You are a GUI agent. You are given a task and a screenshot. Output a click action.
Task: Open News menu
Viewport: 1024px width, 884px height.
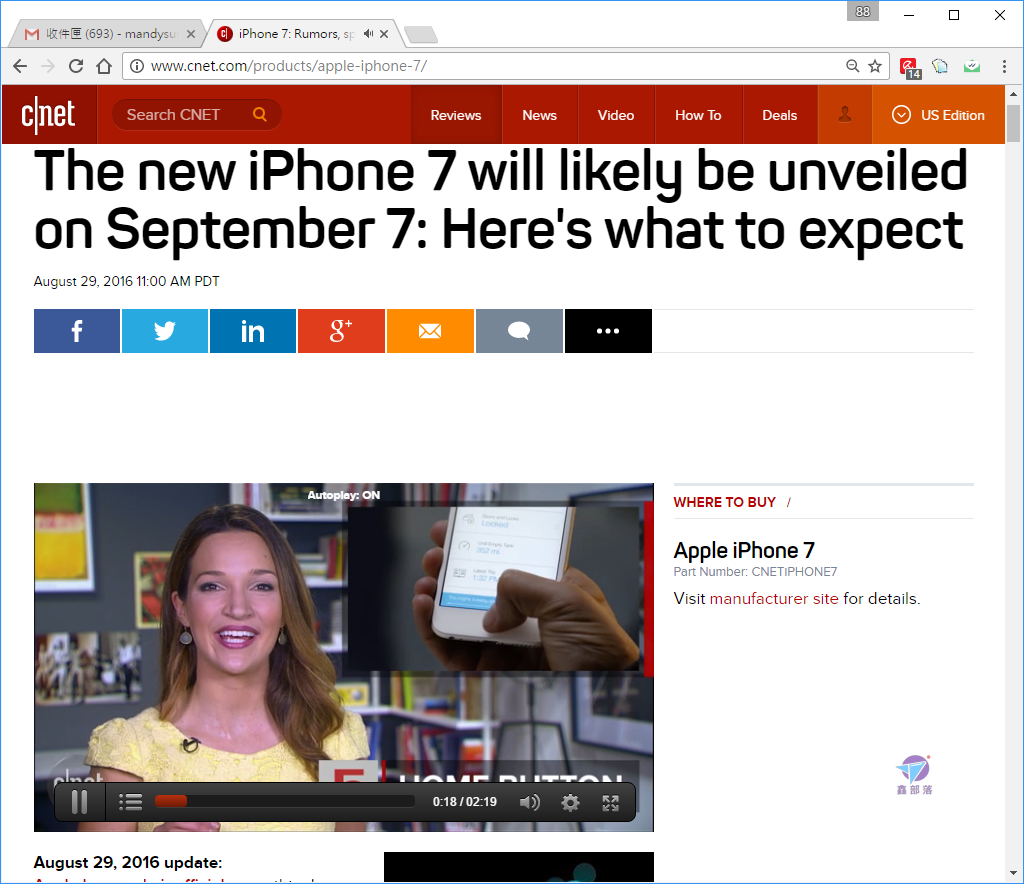pyautogui.click(x=539, y=115)
